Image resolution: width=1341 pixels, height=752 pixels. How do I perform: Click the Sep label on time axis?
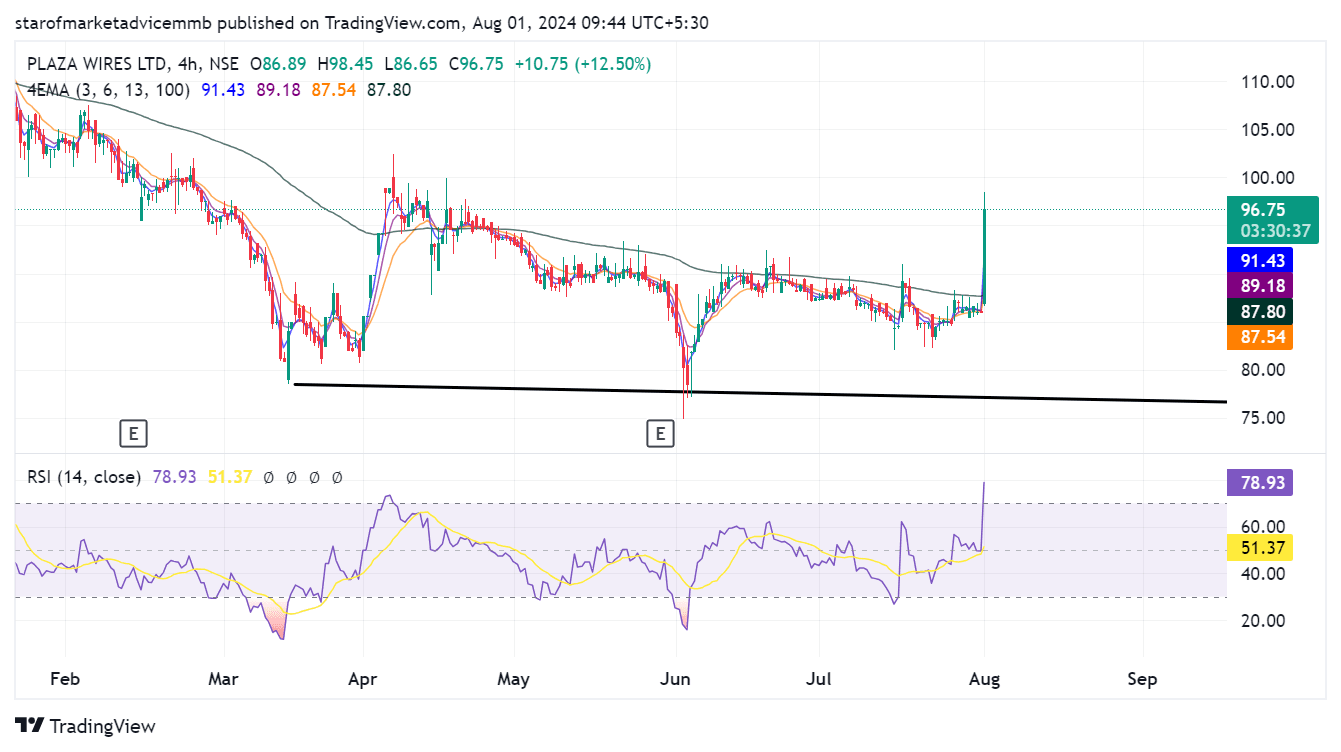pos(1142,679)
